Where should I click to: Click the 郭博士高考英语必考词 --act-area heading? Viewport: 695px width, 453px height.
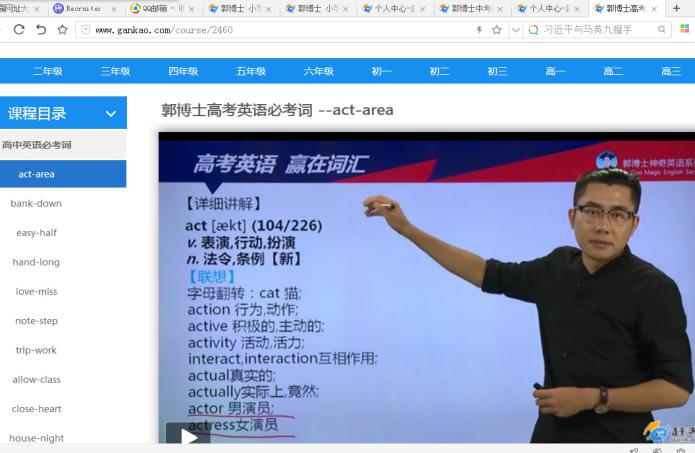[x=277, y=110]
